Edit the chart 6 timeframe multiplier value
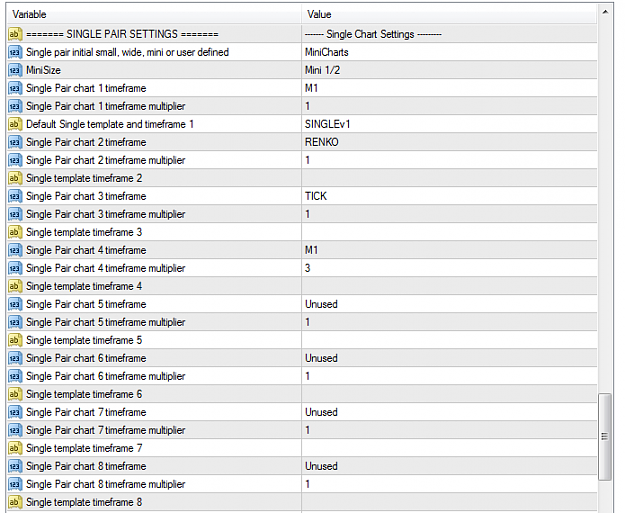This screenshot has height=513, width=625. (449, 376)
